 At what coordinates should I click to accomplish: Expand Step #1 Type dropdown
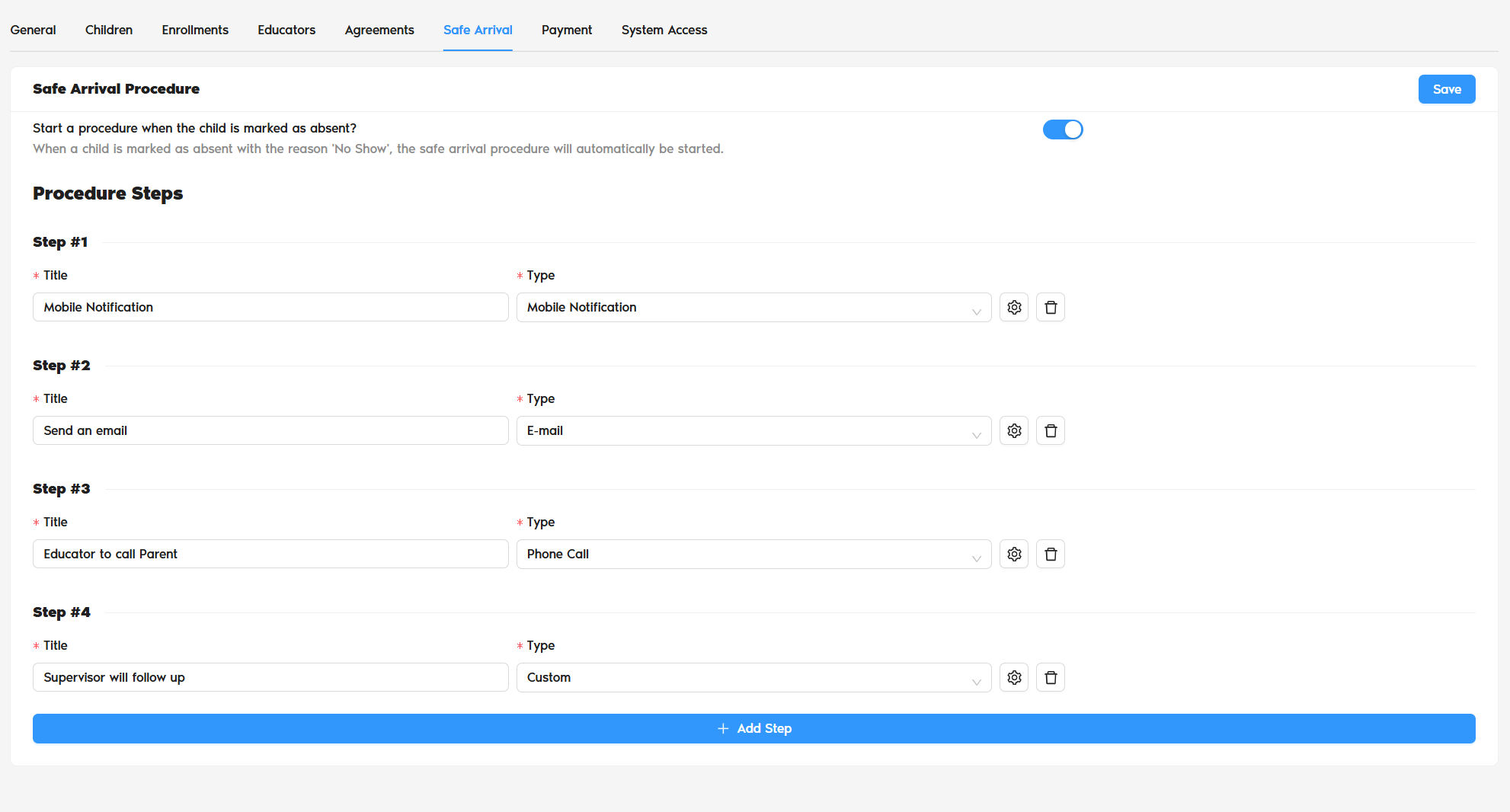[753, 307]
